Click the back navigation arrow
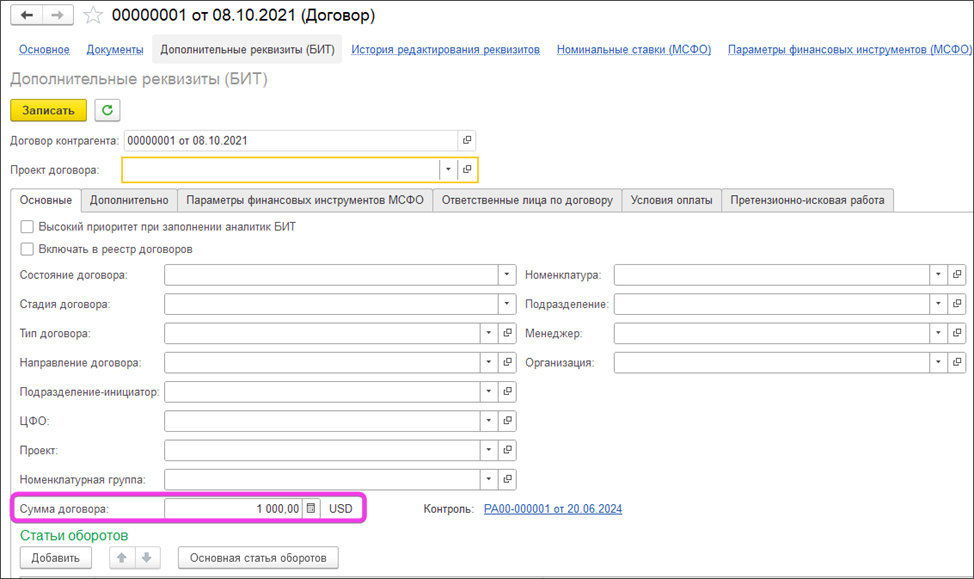The height and width of the screenshot is (579, 974). point(26,15)
